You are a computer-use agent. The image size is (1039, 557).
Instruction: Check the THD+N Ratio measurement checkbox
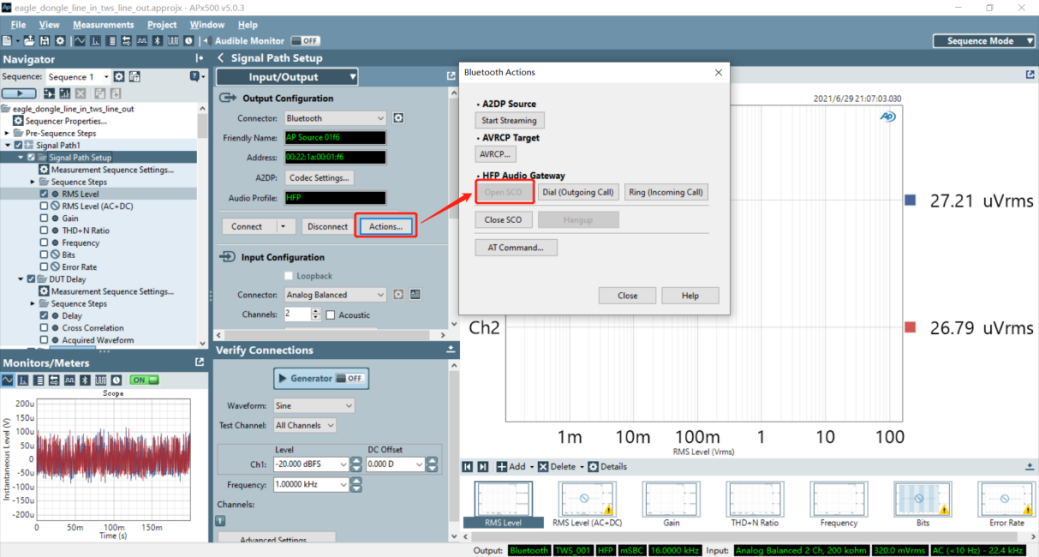coord(44,230)
